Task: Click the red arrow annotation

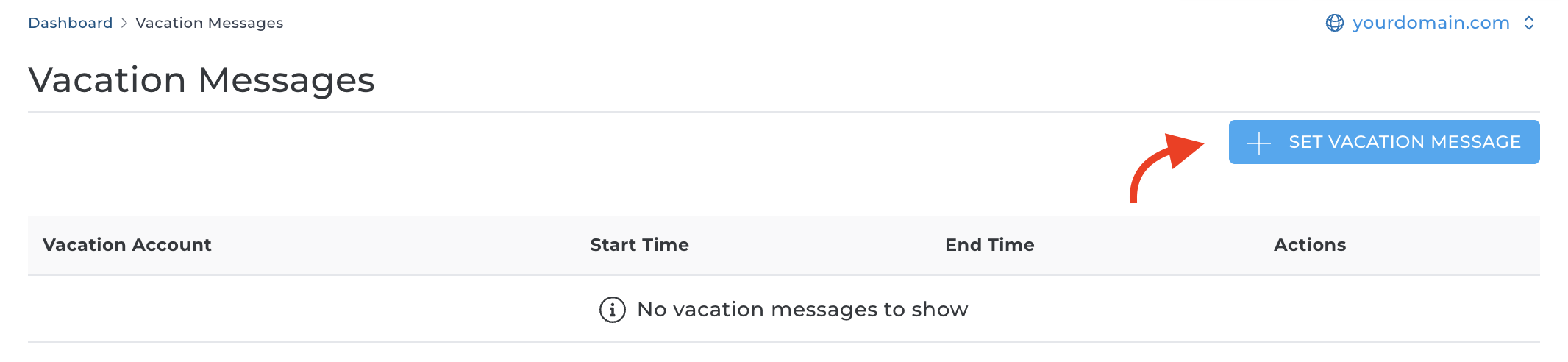Action: (x=1163, y=163)
